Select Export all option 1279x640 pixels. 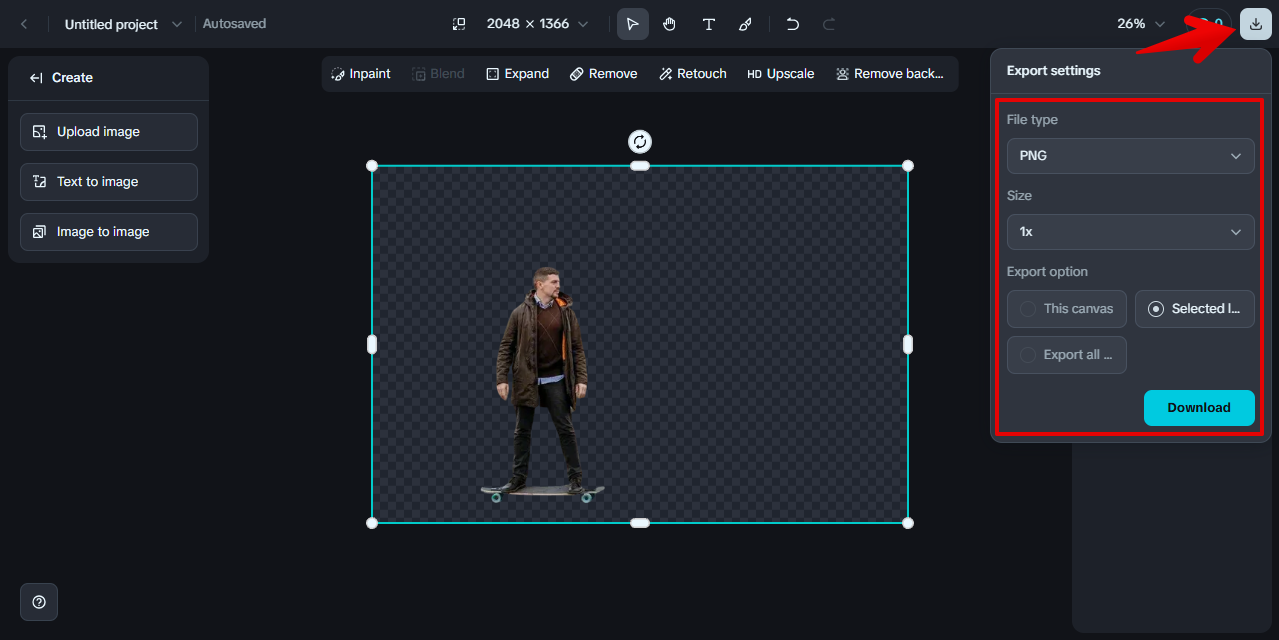pyautogui.click(x=1067, y=355)
